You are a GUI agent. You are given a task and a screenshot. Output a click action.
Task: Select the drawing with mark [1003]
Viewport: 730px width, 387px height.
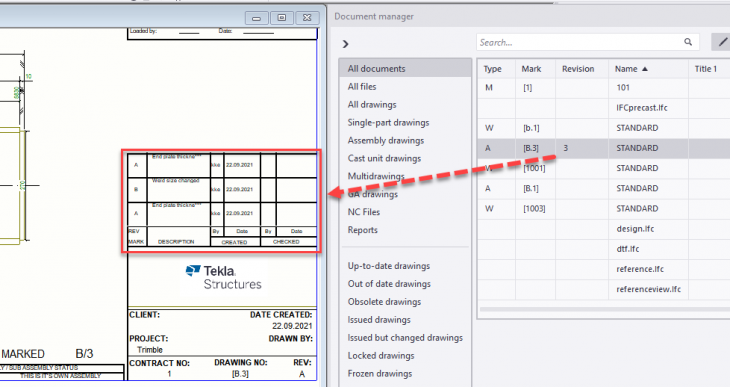pyautogui.click(x=604, y=208)
